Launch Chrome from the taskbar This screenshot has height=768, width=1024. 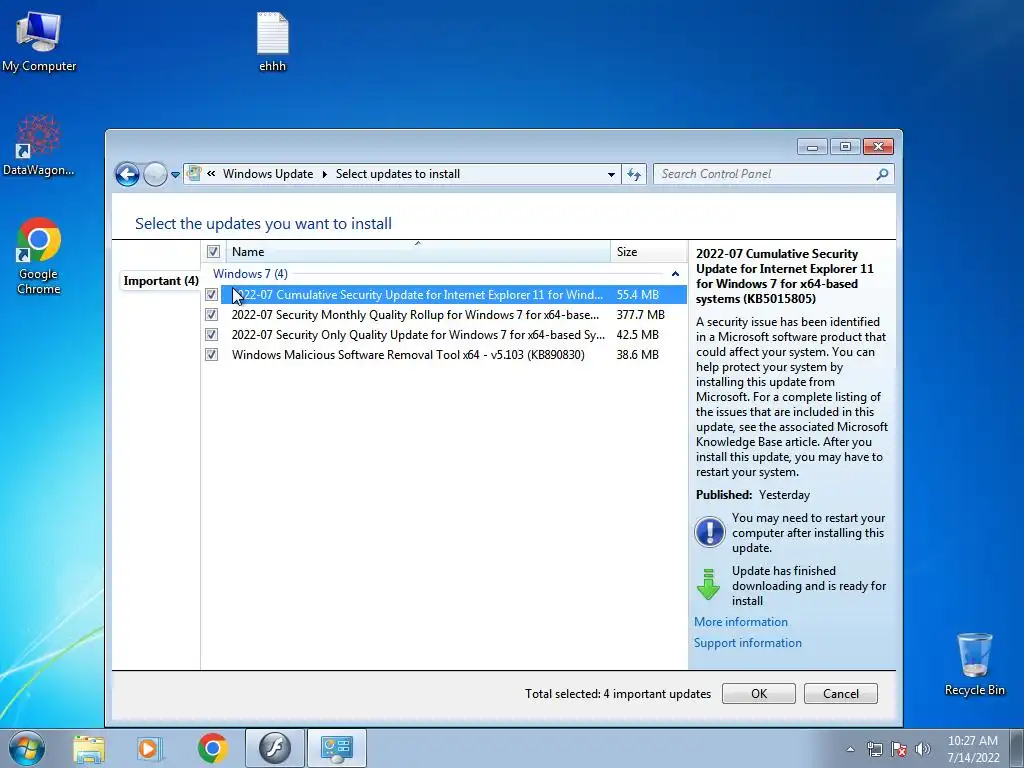point(212,748)
